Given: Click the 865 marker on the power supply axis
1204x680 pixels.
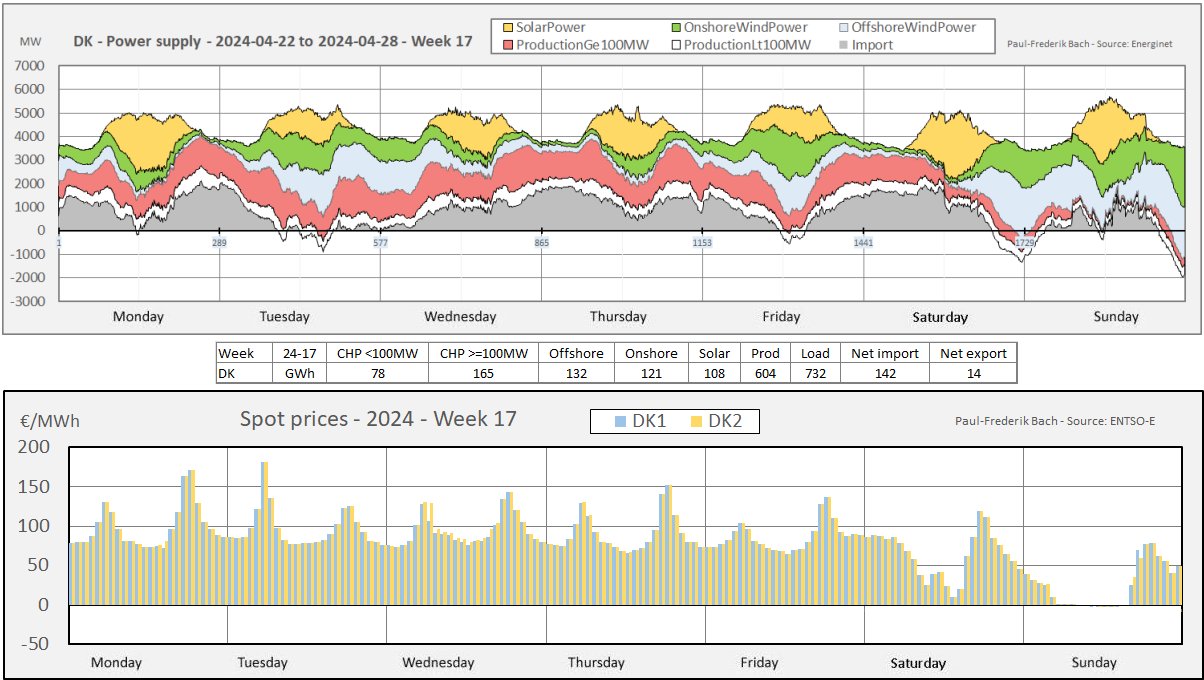Looking at the screenshot, I should [x=541, y=243].
